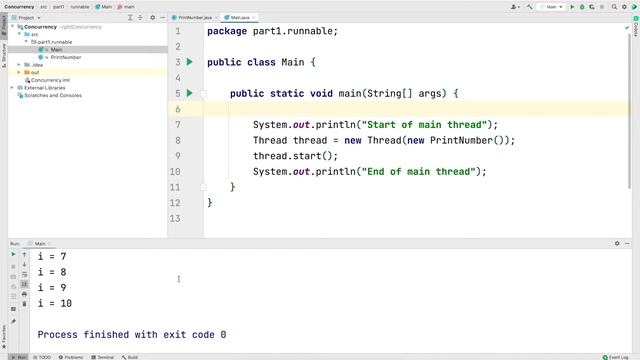640x360 pixels.
Task: Click Main class in the breadcrumb bar
Action: pyautogui.click(x=103, y=7)
